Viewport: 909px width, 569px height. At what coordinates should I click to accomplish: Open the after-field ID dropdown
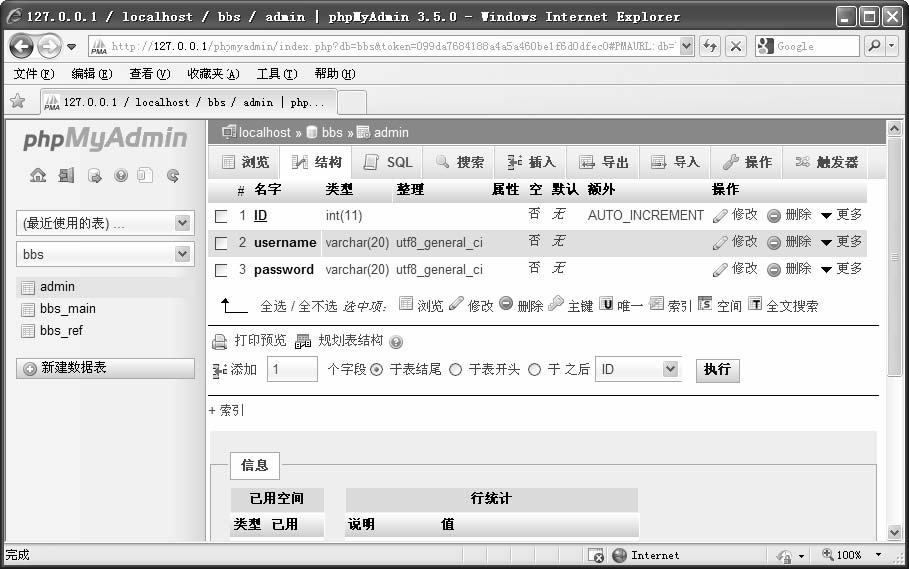click(x=638, y=369)
